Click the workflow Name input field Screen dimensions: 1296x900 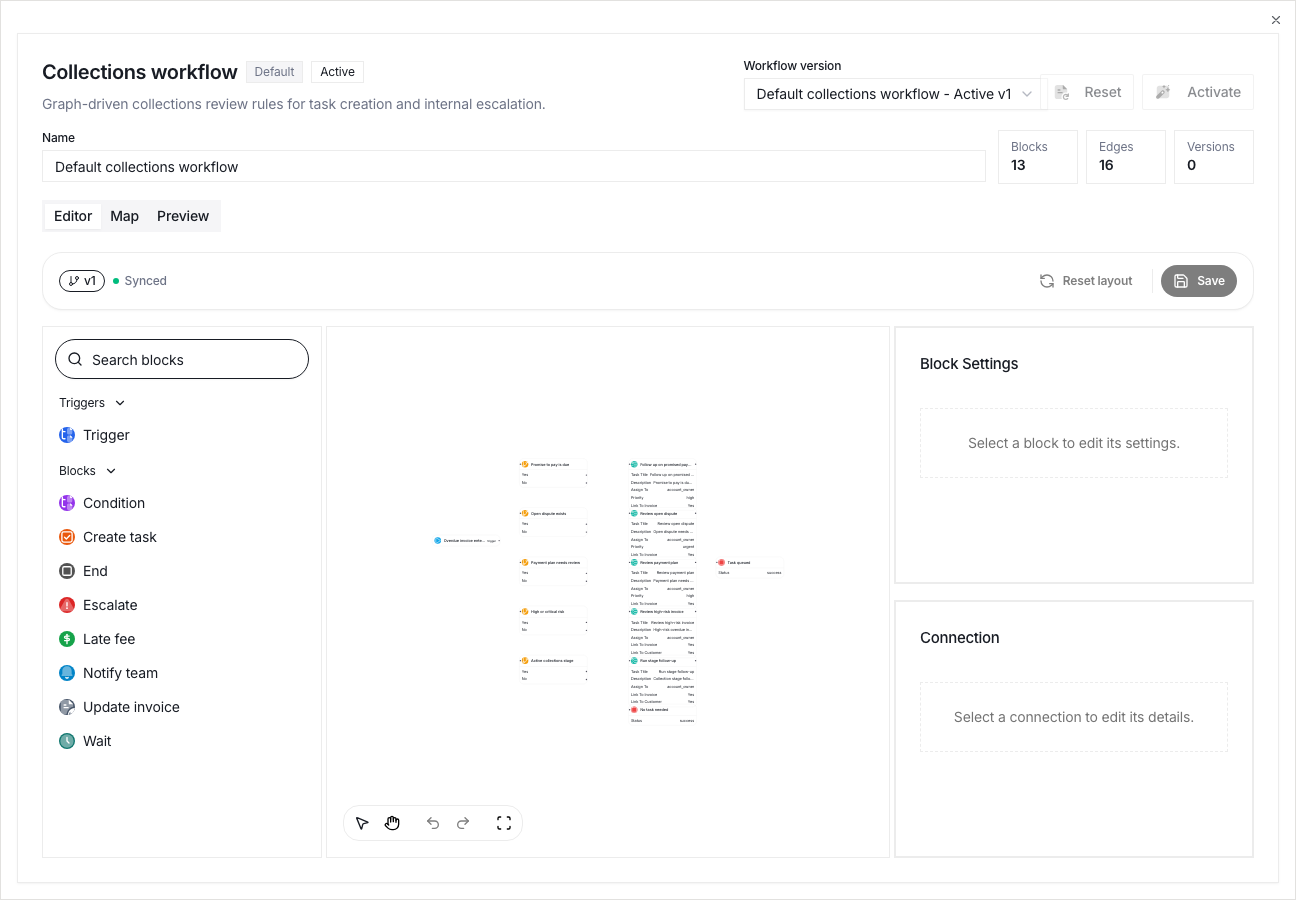(514, 167)
